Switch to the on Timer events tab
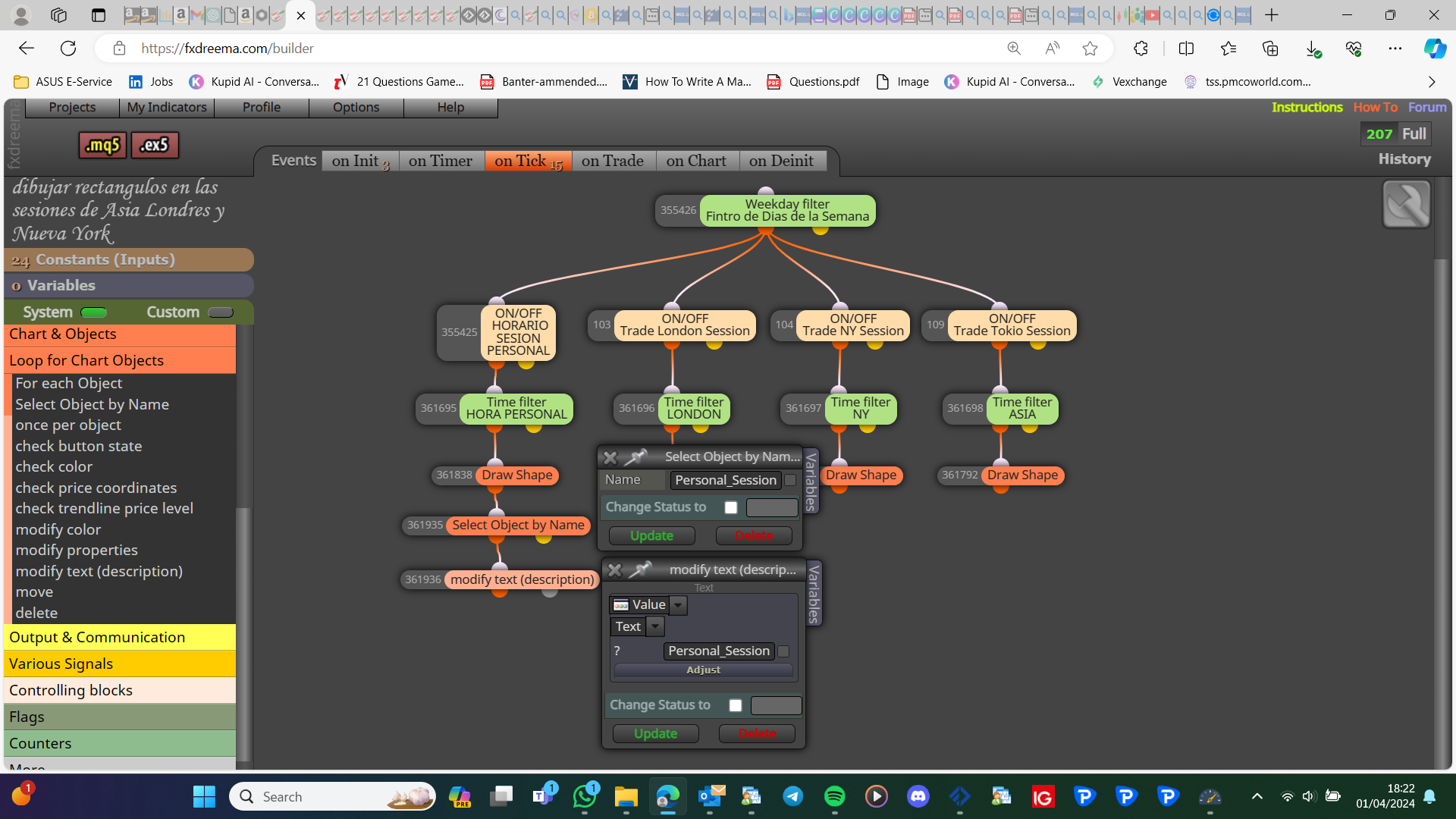1456x819 pixels. (x=441, y=162)
